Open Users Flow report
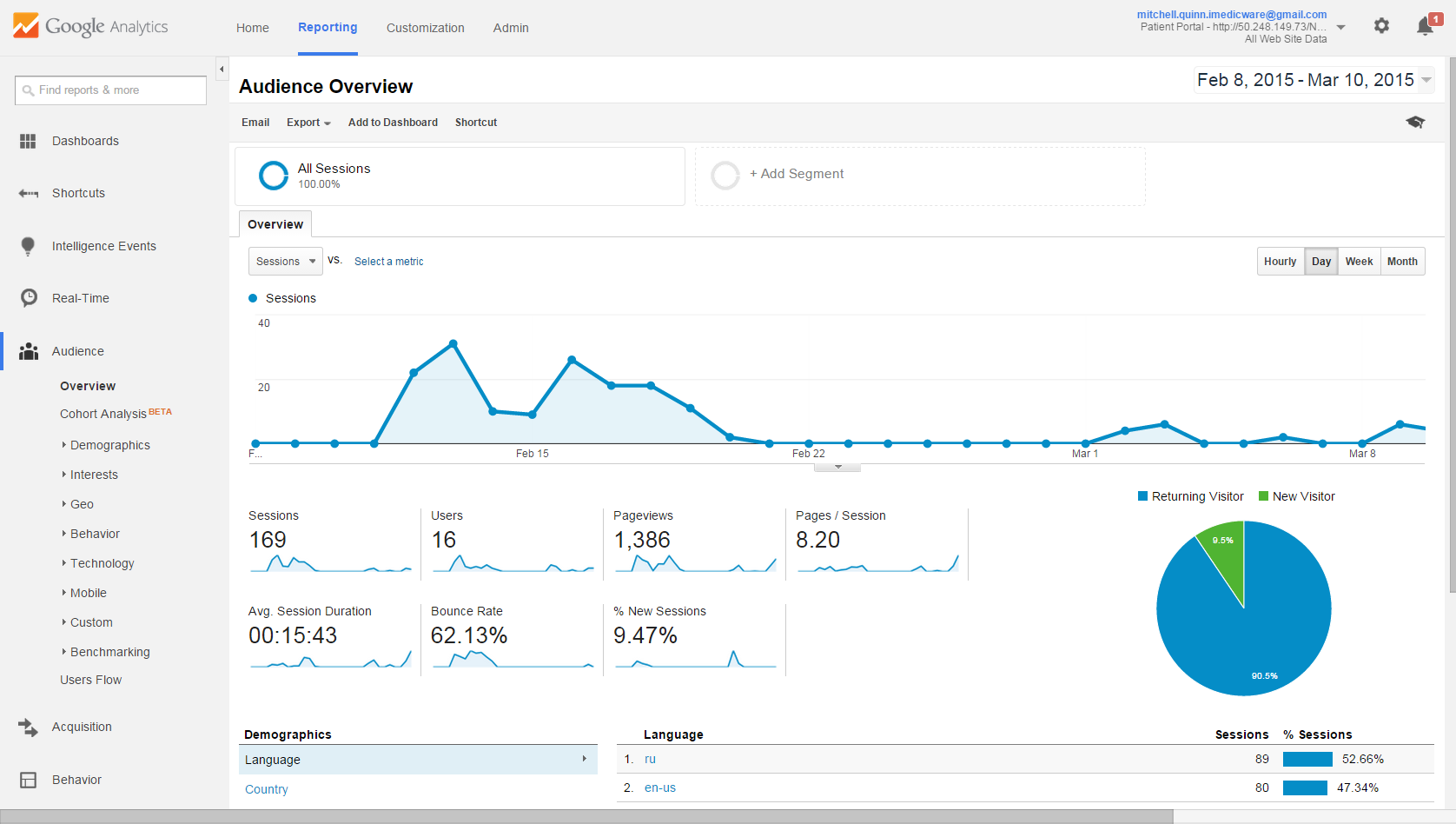 point(90,680)
